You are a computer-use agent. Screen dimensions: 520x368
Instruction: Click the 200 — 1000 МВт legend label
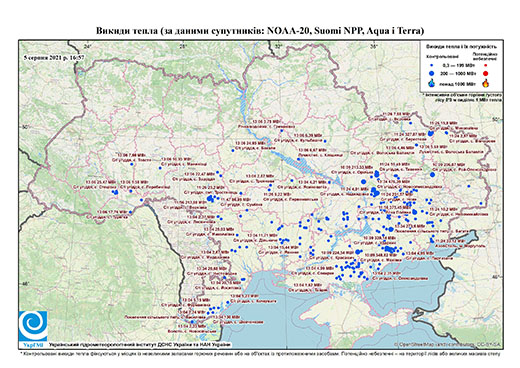click(458, 73)
